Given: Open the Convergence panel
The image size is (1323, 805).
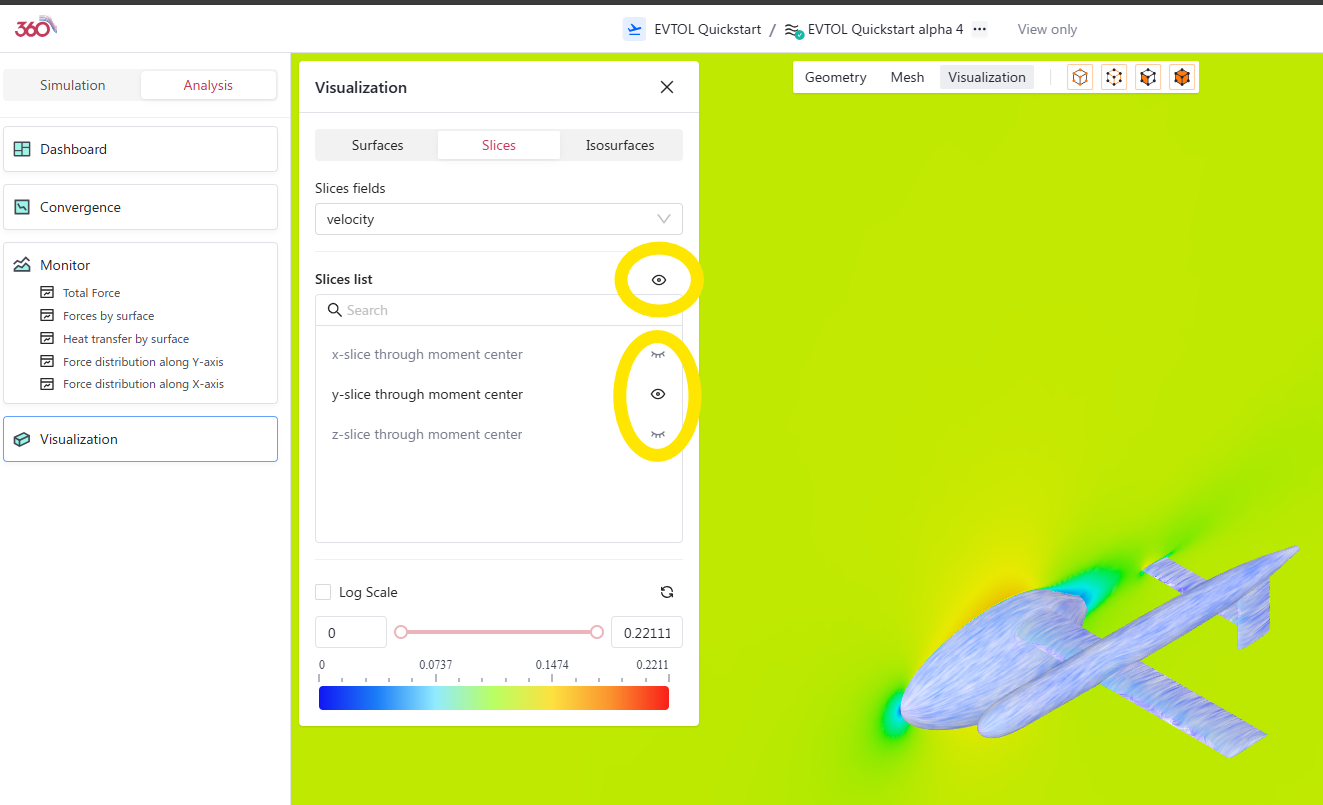Looking at the screenshot, I should (x=140, y=207).
